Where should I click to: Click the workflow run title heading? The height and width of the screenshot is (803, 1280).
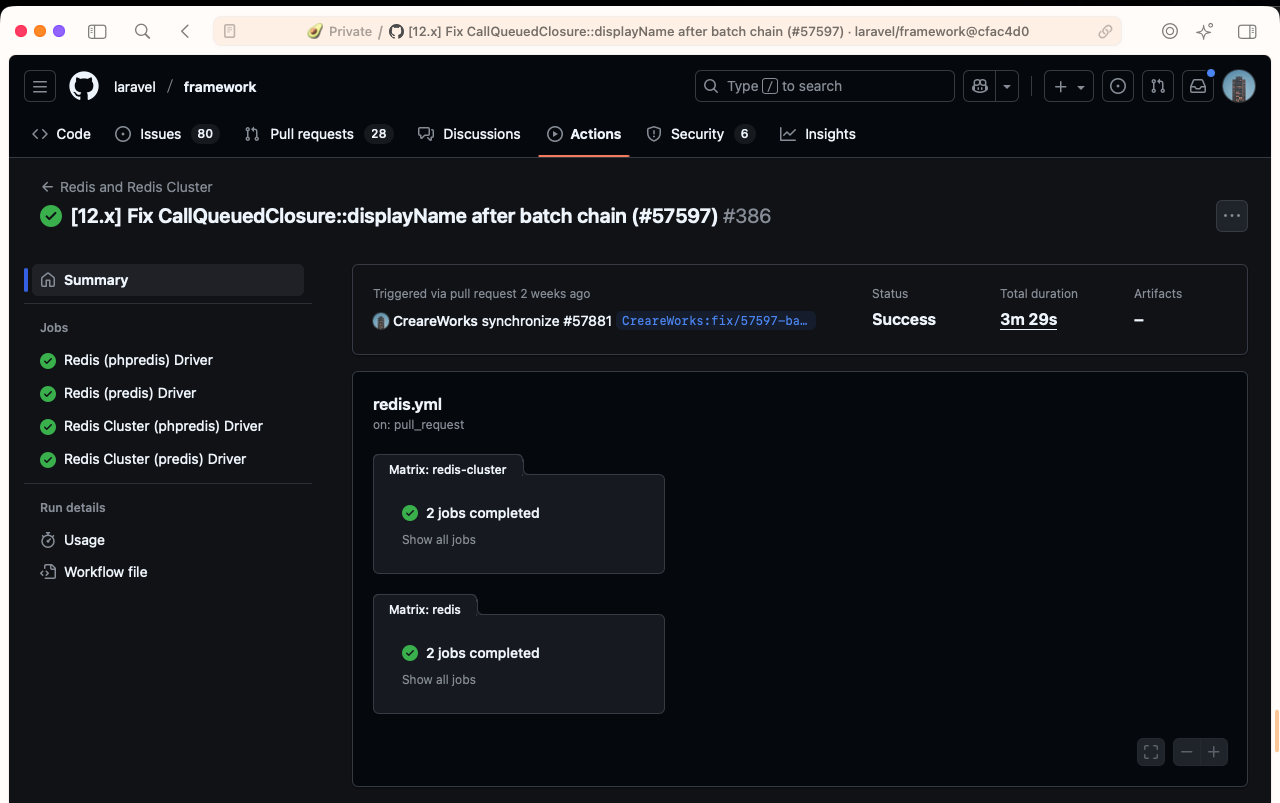[x=421, y=216]
